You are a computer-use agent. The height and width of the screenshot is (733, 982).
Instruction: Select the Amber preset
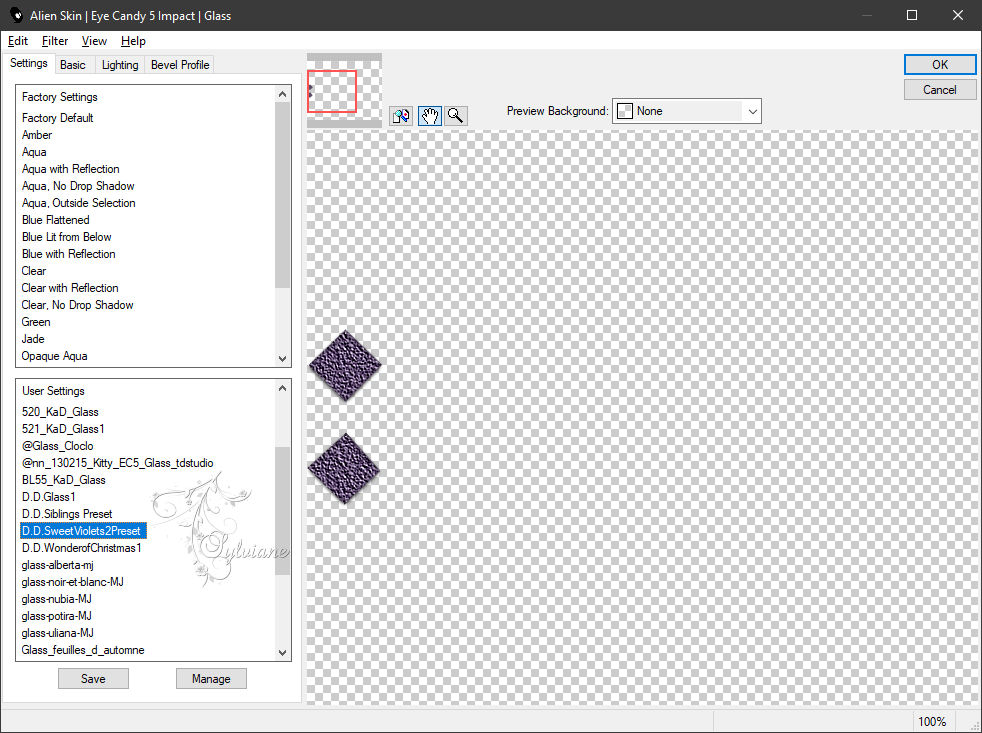tap(37, 135)
